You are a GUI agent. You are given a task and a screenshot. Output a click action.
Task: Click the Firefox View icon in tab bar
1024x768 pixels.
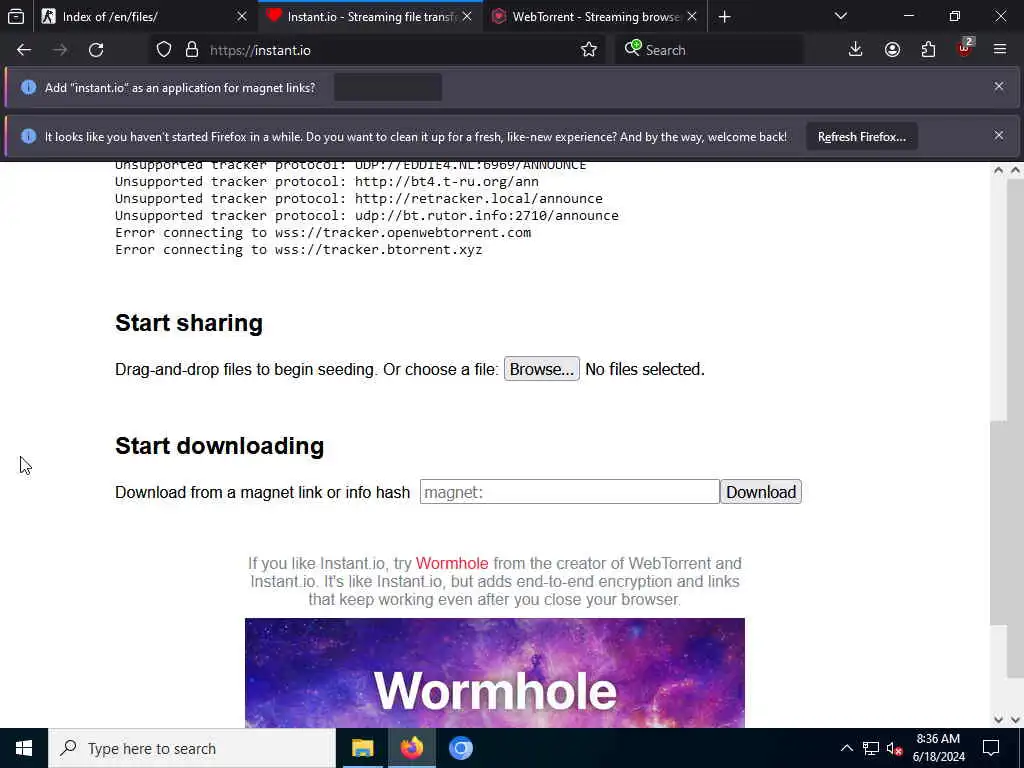(16, 17)
